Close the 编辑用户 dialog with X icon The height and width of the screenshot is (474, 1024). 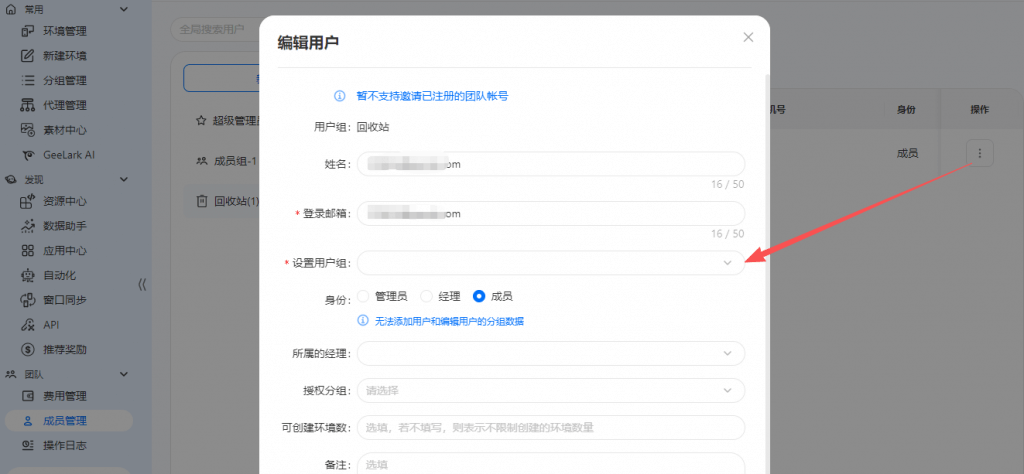(748, 37)
